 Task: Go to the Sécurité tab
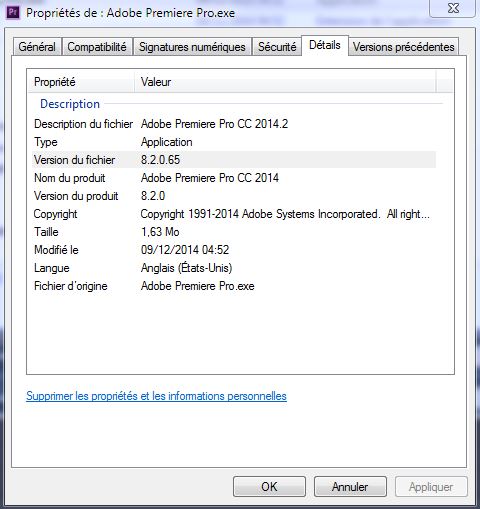[x=277, y=47]
